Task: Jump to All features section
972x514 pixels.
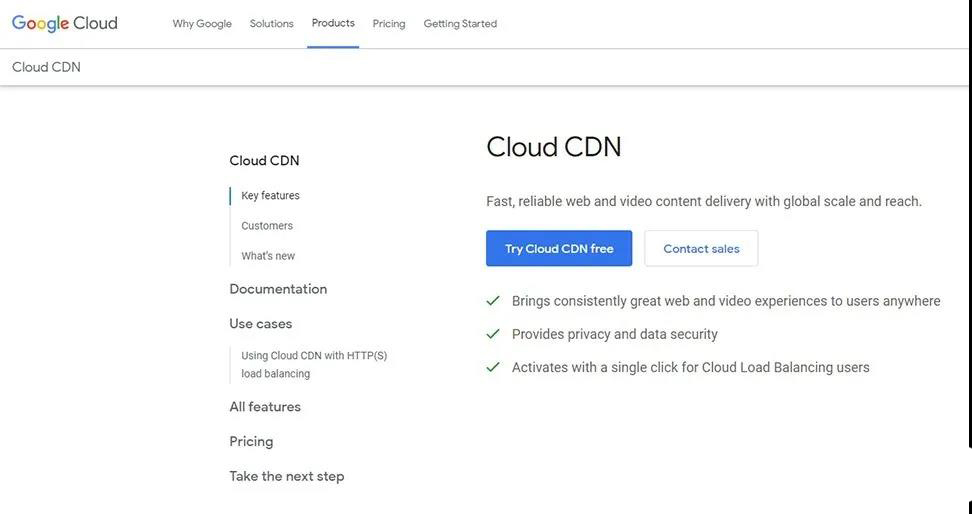Action: (x=265, y=407)
